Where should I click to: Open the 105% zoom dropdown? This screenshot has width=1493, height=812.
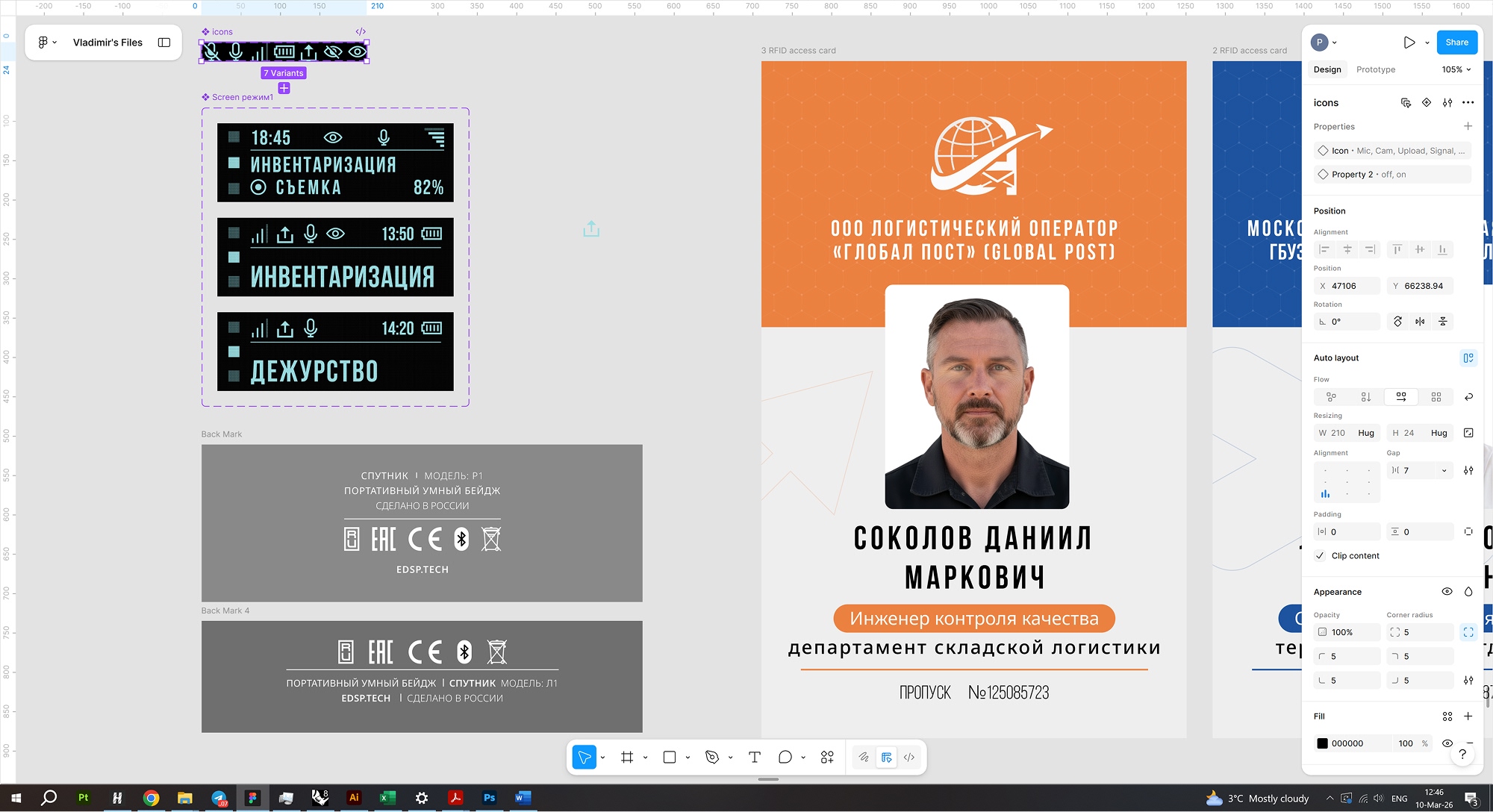tap(1456, 69)
